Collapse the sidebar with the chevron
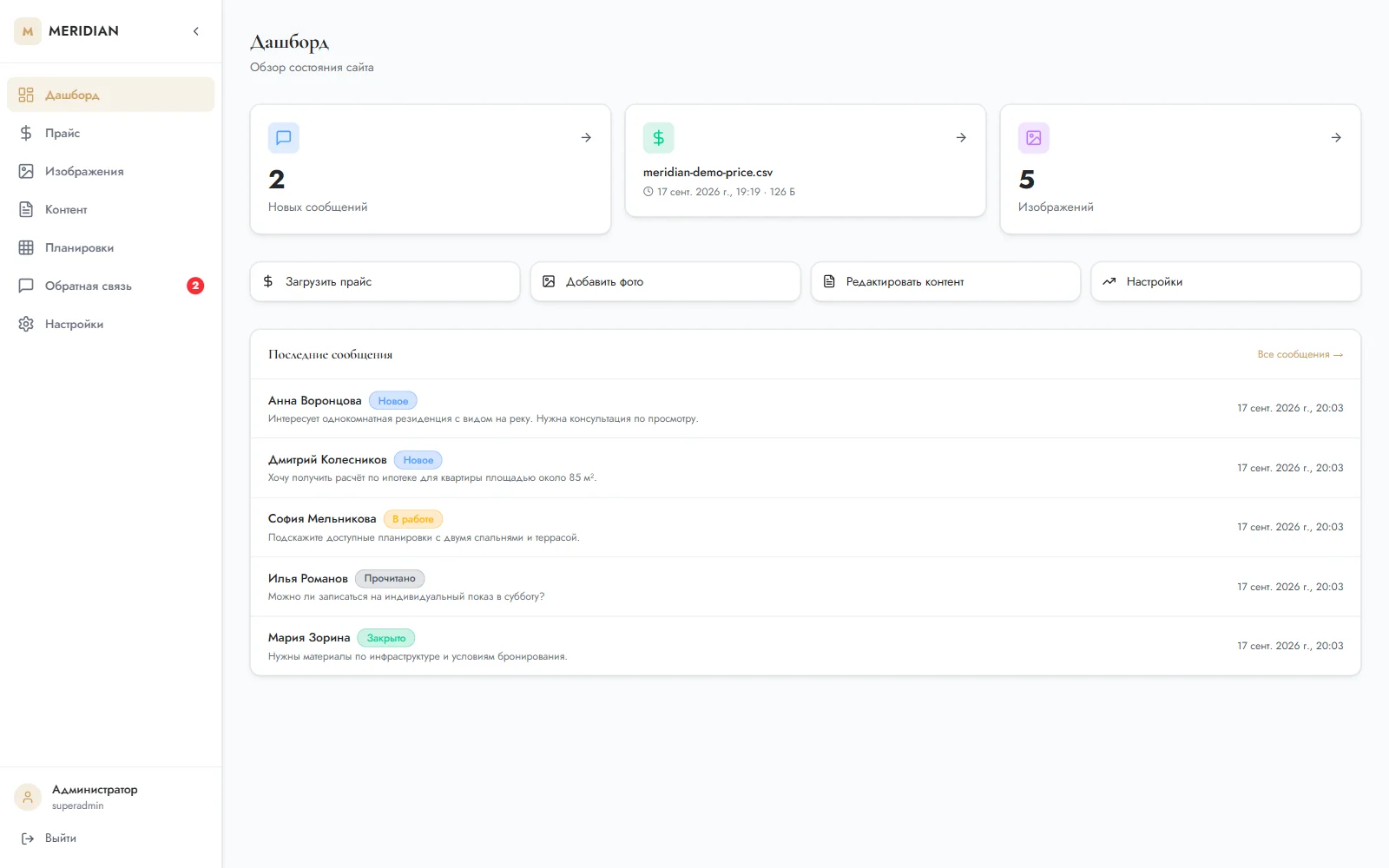The image size is (1389, 868). [196, 31]
